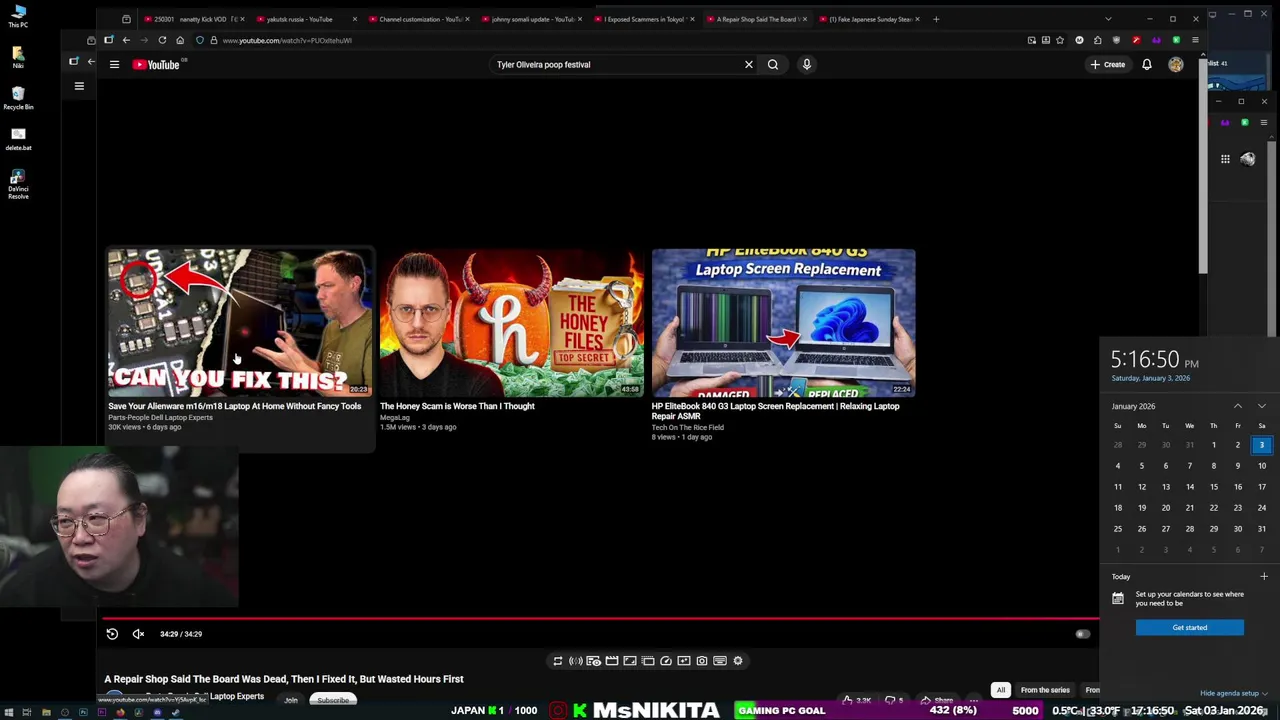Focus the YouTube search input field

(x=615, y=64)
